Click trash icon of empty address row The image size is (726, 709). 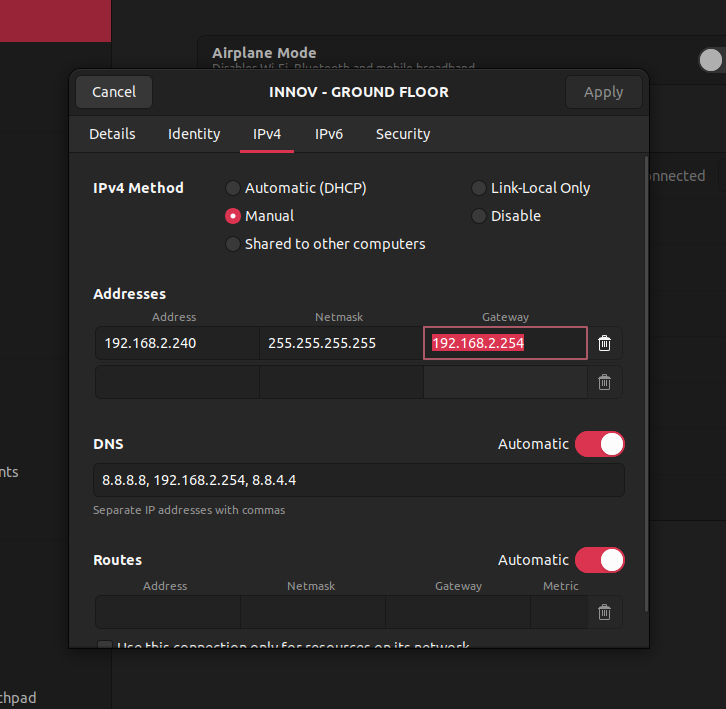604,382
